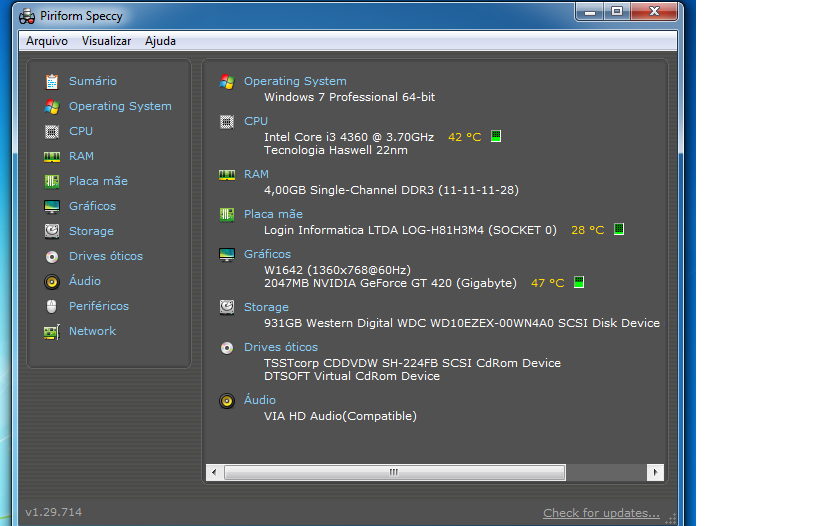816x526 pixels.
Task: Show Gráficos details from sidebar
Action: tap(92, 206)
